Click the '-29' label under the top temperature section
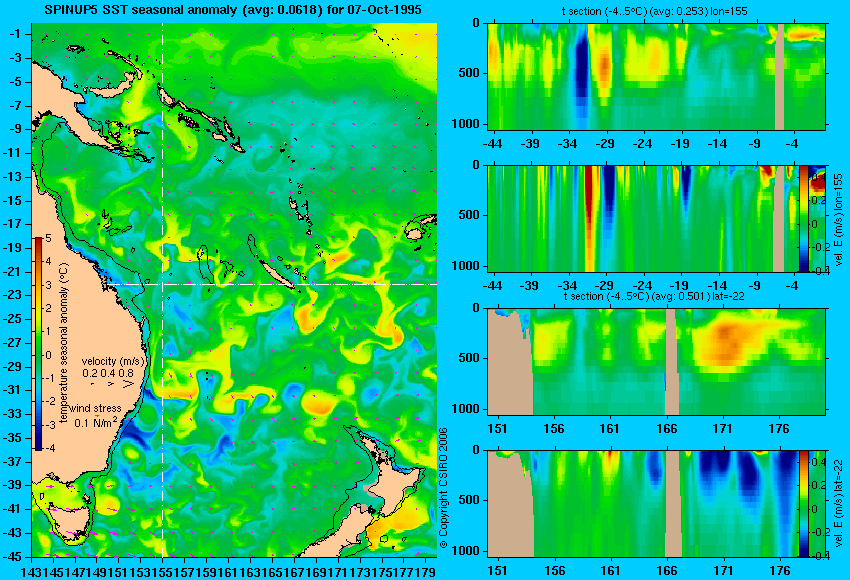This screenshot has height=580, width=850. (604, 144)
